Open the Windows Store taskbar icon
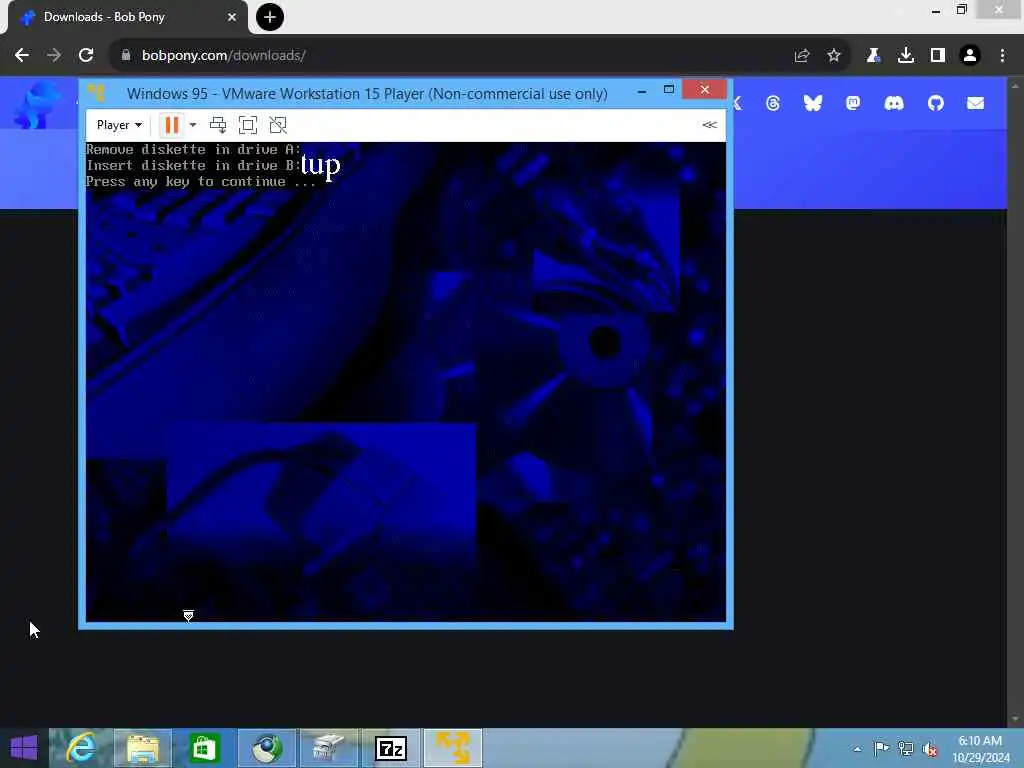Image resolution: width=1024 pixels, height=768 pixels. 204,748
